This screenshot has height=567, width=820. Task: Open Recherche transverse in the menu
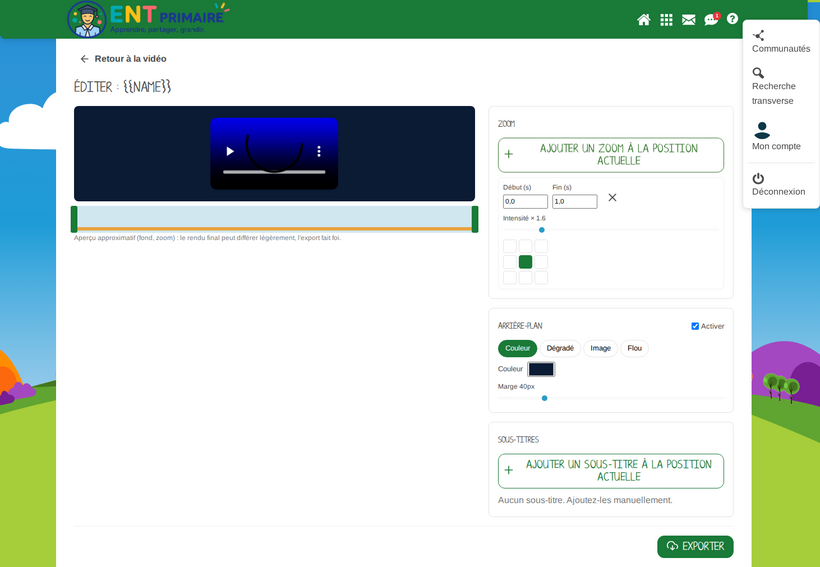tap(773, 86)
